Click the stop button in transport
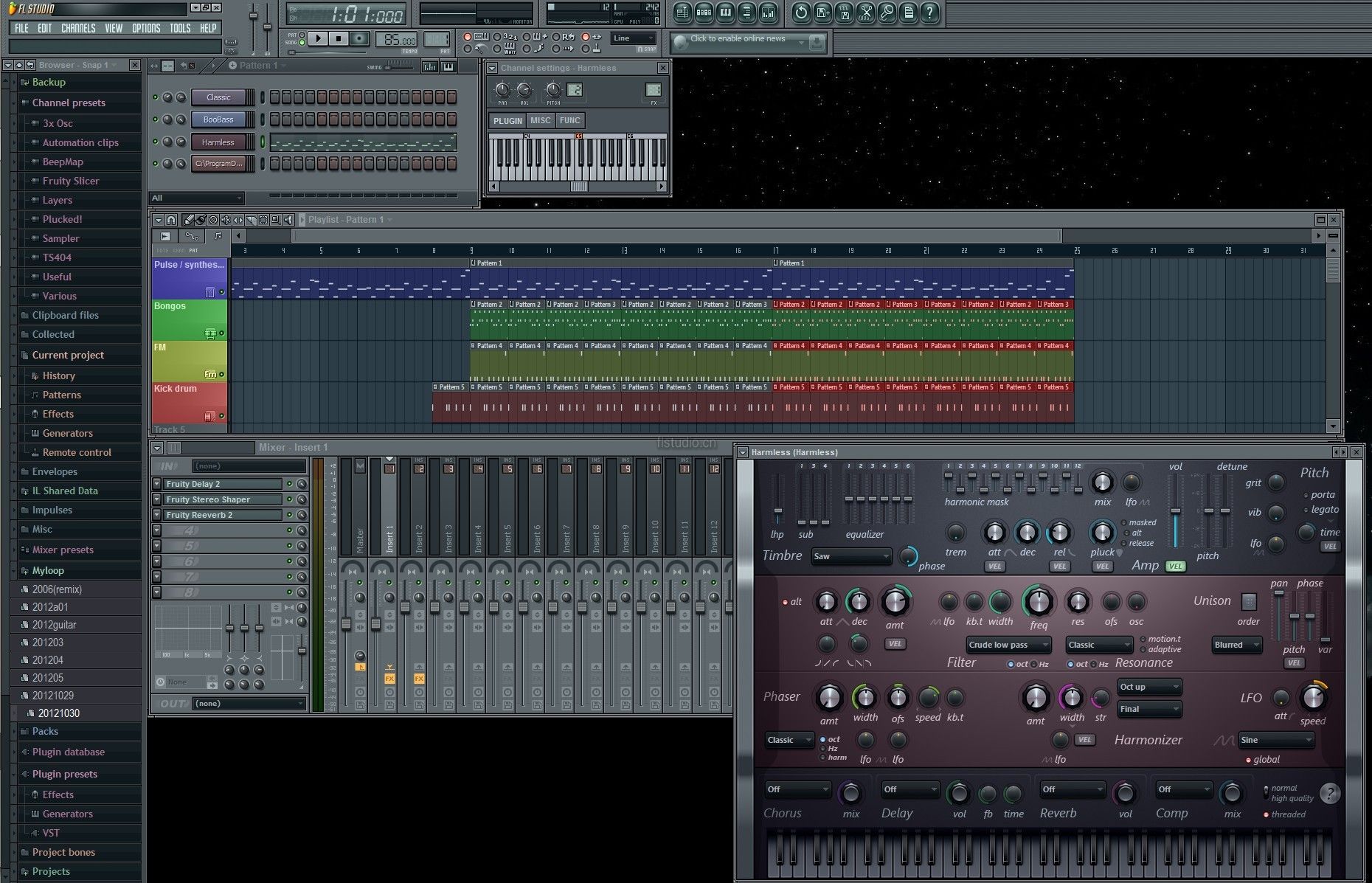This screenshot has height=883, width=1372. [339, 38]
